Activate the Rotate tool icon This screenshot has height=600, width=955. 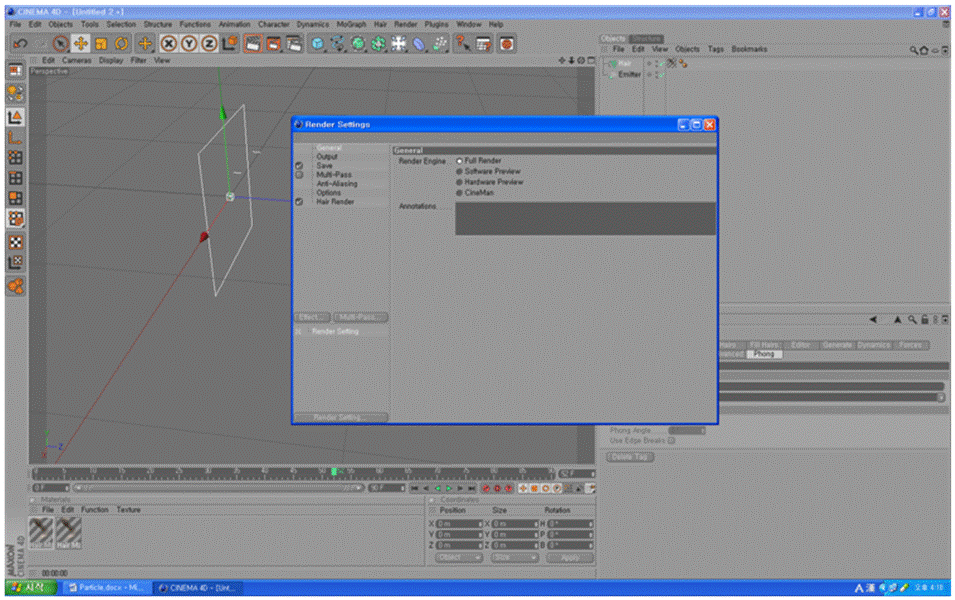coord(121,44)
